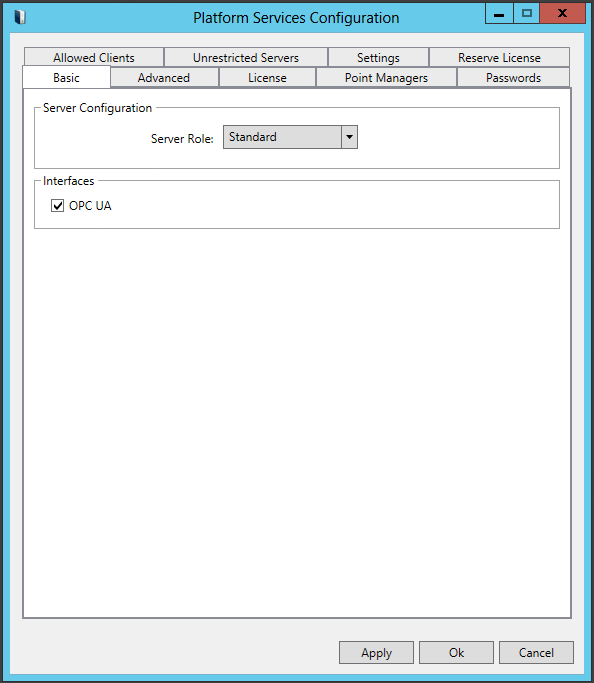Toggle the OPC UA interface checkbox
Screen dimensions: 594x683
coord(57,206)
